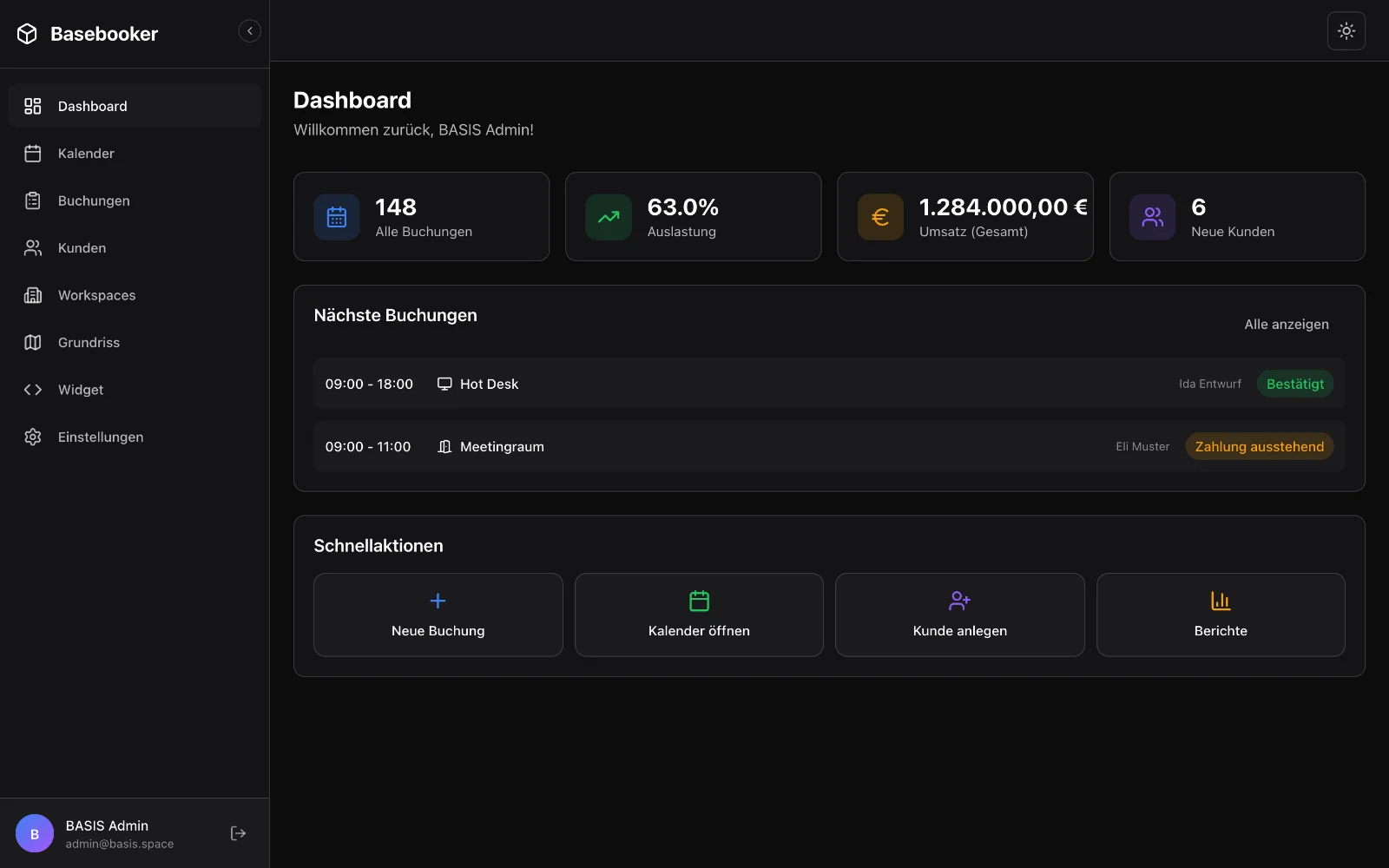This screenshot has width=1389, height=868.
Task: Select Kunde anlegen quick action
Action: coord(960,615)
